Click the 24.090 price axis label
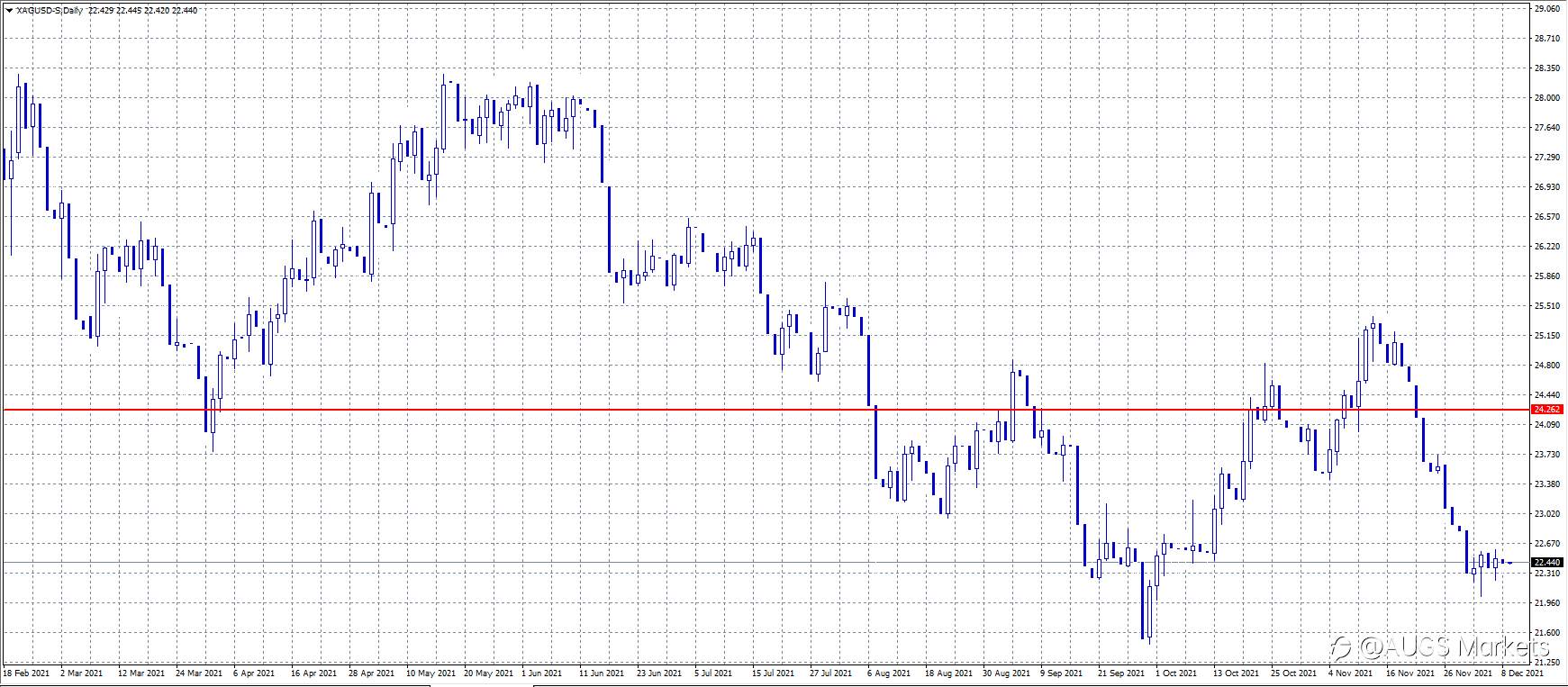The width and height of the screenshot is (1568, 687). [x=1546, y=425]
